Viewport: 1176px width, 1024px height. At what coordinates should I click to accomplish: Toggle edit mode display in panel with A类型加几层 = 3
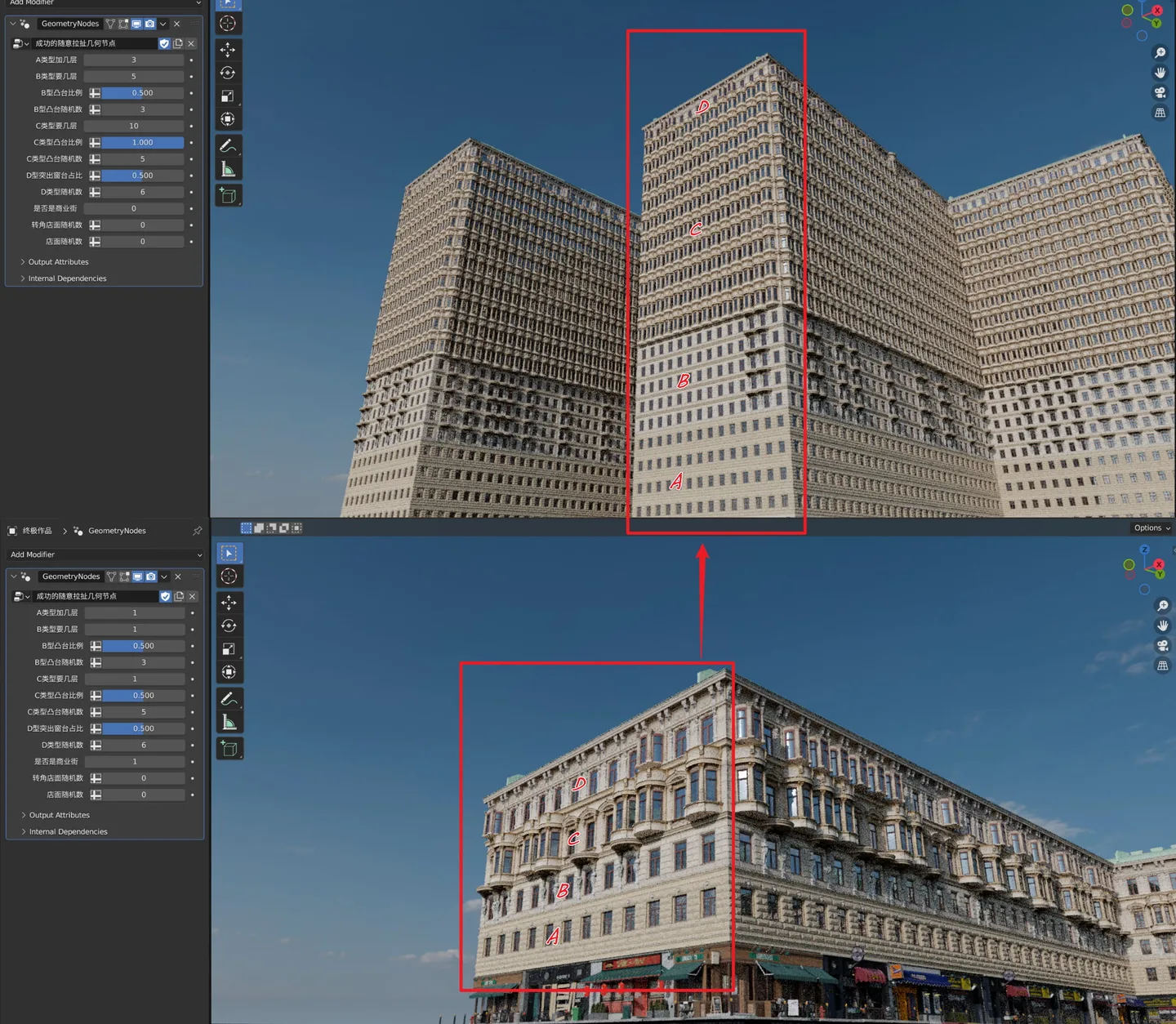123,24
